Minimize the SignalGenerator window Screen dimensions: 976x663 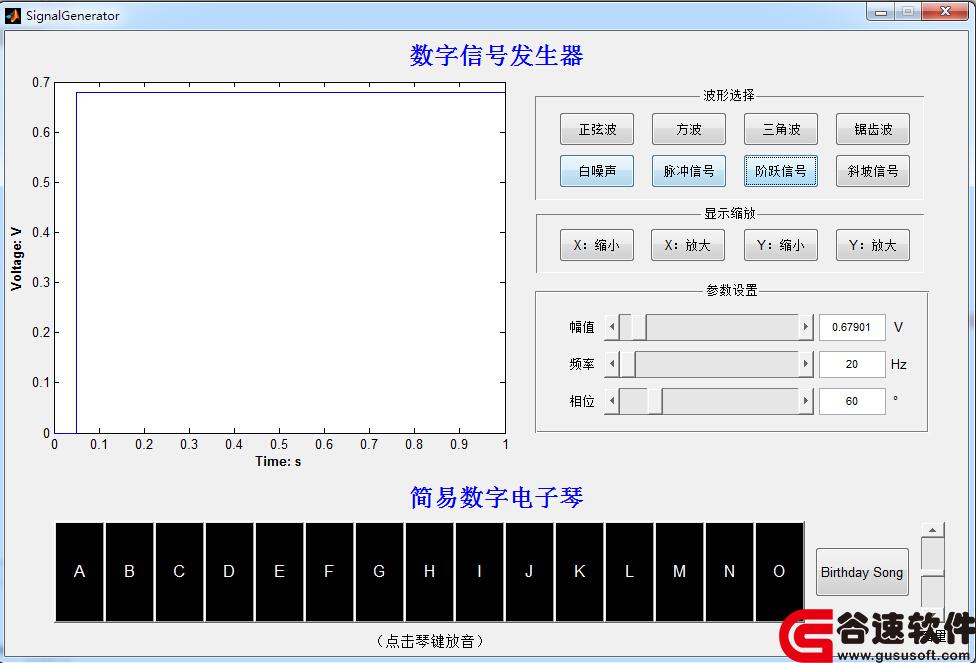tap(881, 12)
